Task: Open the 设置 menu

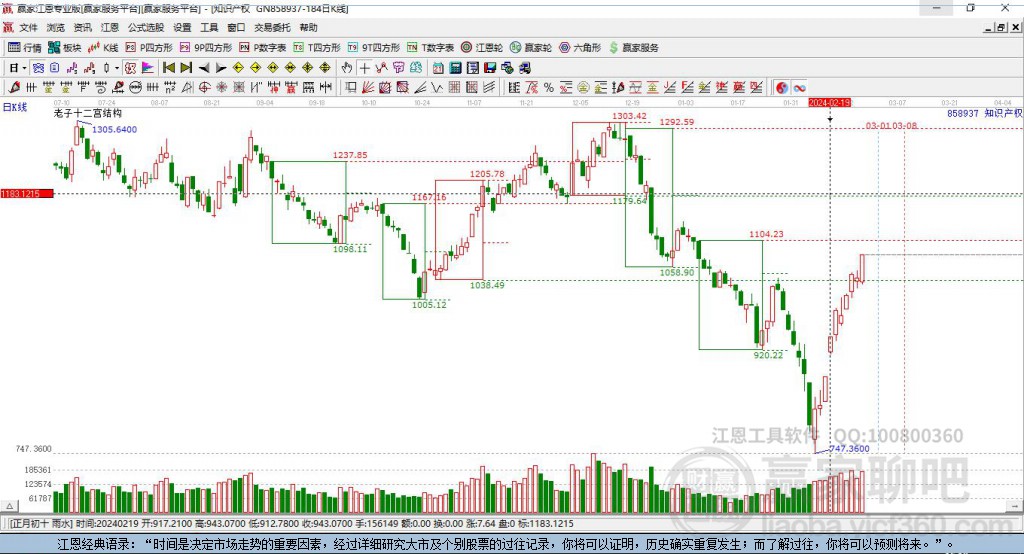Action: point(182,27)
